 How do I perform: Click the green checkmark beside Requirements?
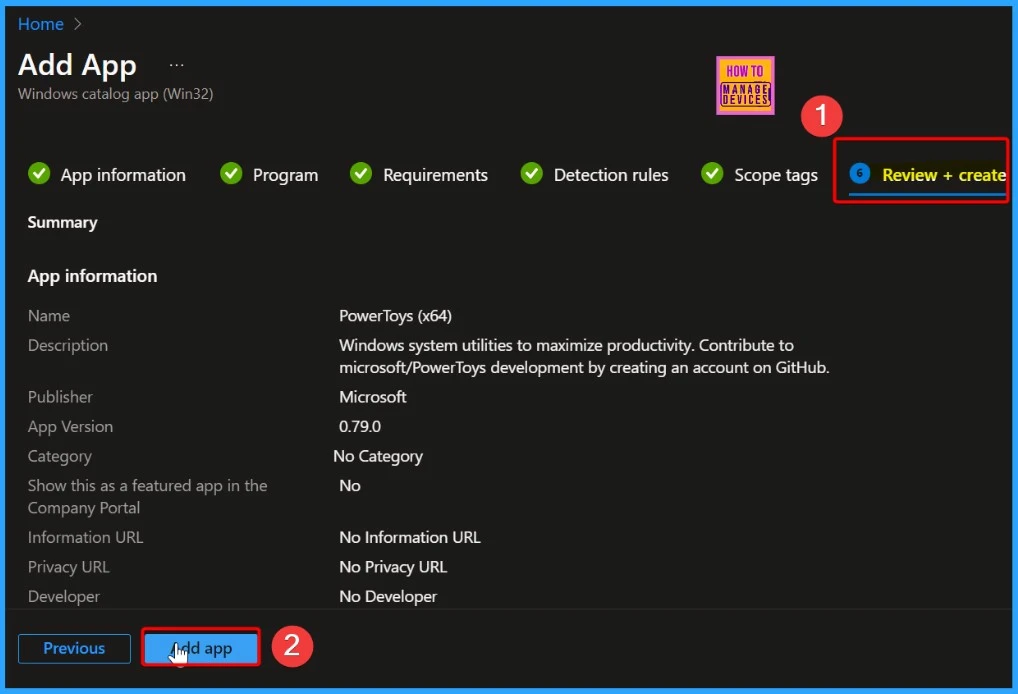tap(361, 173)
